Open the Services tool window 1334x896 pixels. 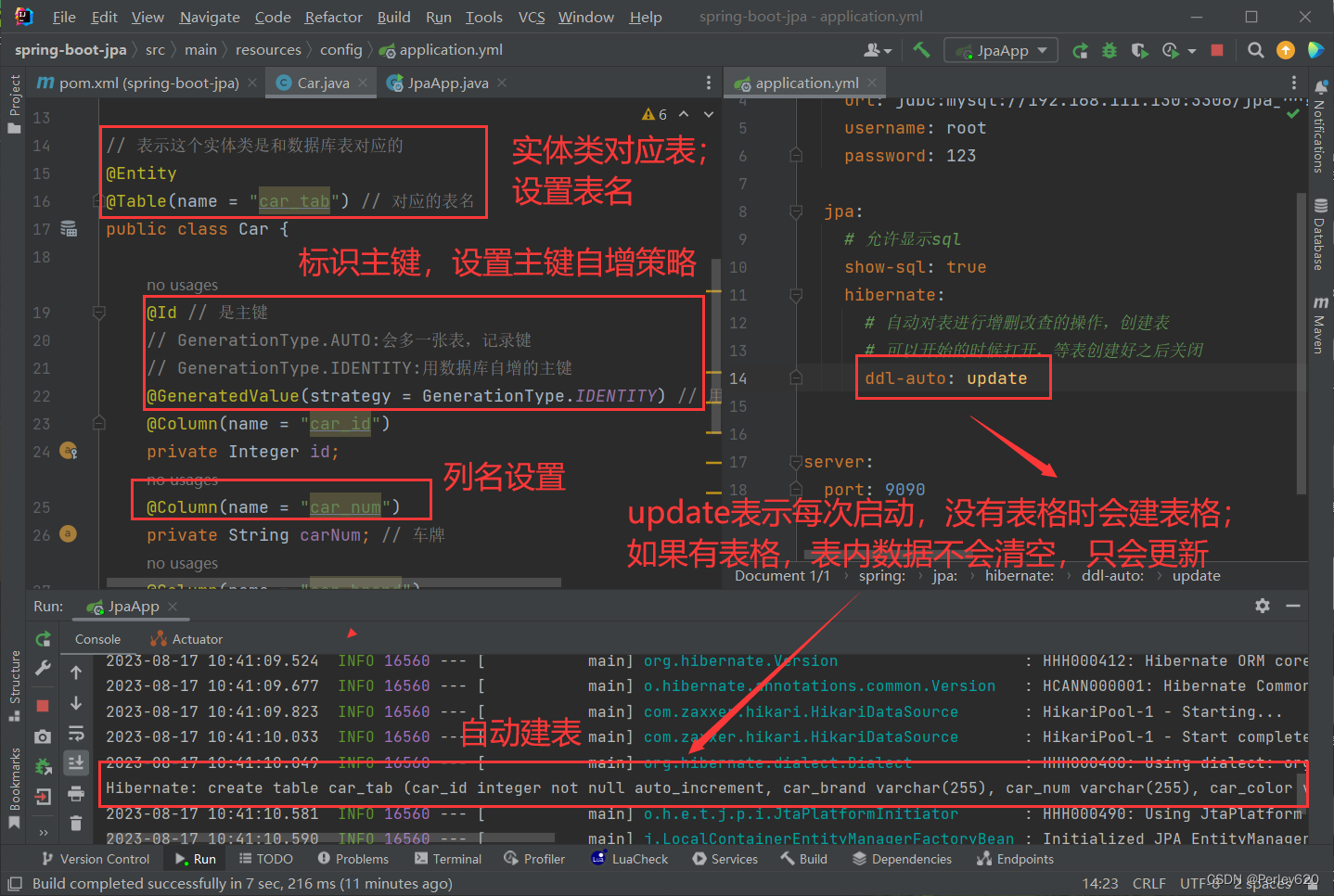point(725,859)
